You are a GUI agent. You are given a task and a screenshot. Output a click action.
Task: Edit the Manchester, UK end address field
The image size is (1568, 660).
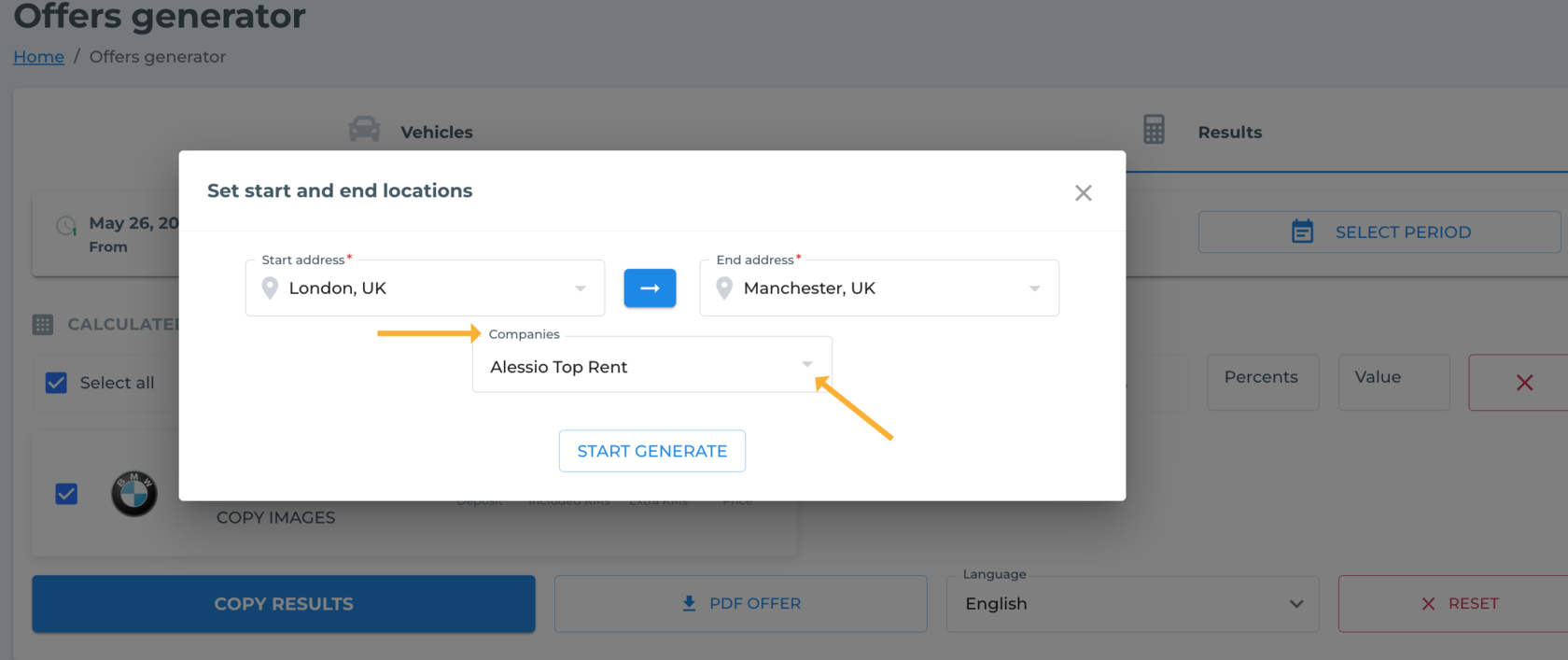point(879,288)
